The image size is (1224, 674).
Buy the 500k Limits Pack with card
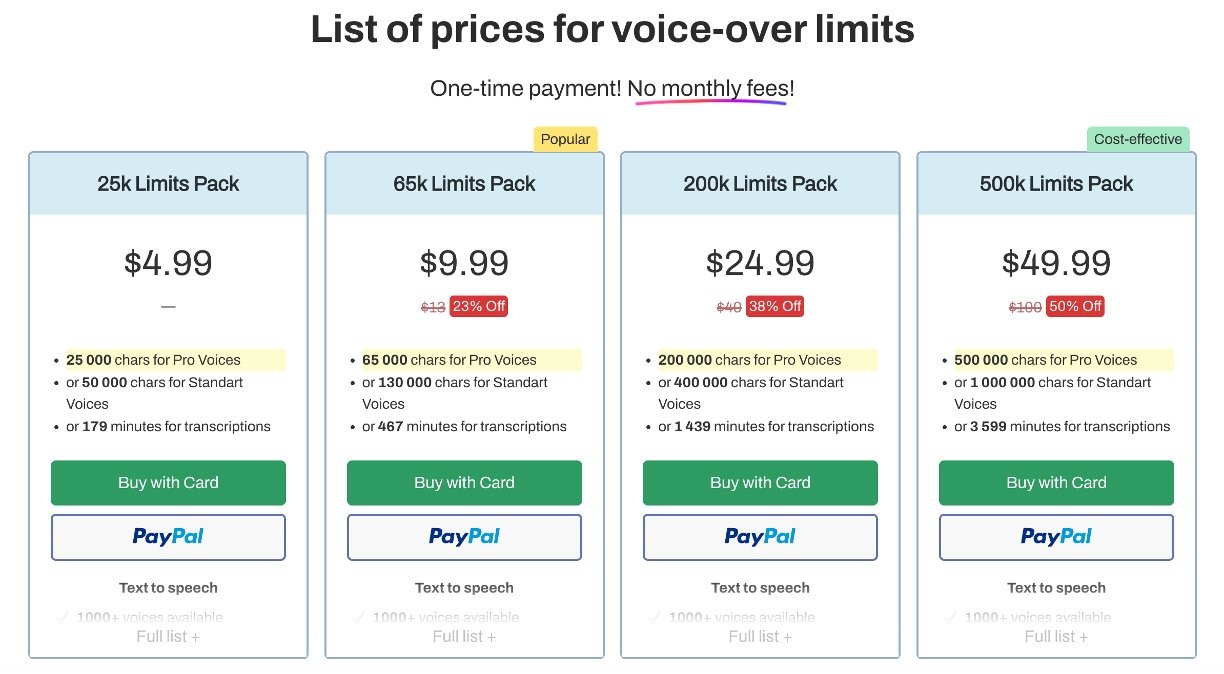pos(1056,482)
